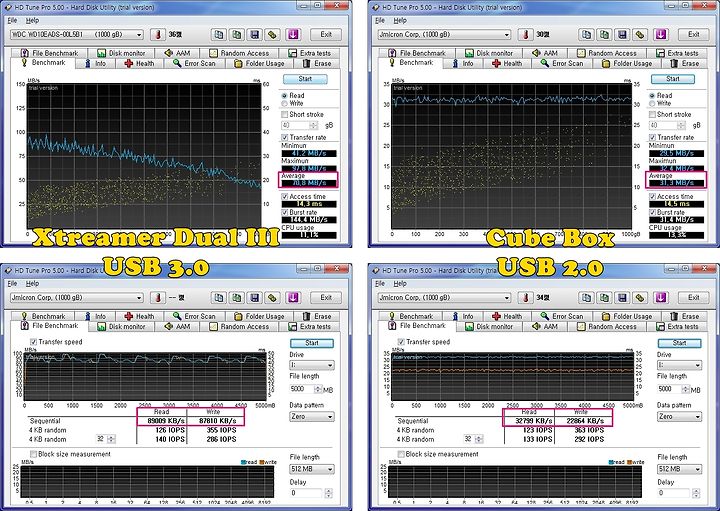Image resolution: width=720 pixels, height=511 pixels.
Task: Copy screenshot icon in Cube Box Benchmark window
Action: [604, 35]
